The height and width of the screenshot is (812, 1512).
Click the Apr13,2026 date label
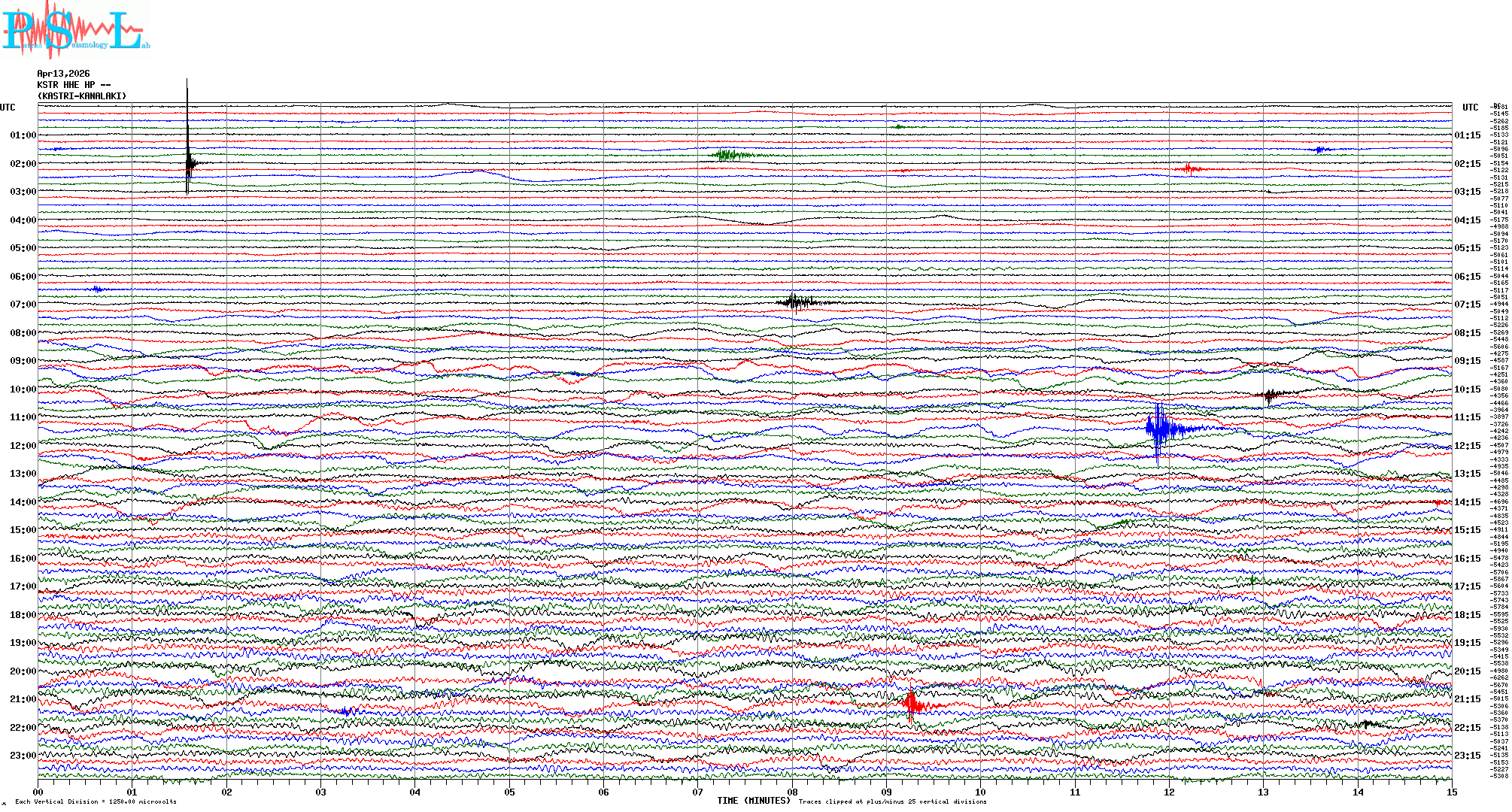click(63, 74)
